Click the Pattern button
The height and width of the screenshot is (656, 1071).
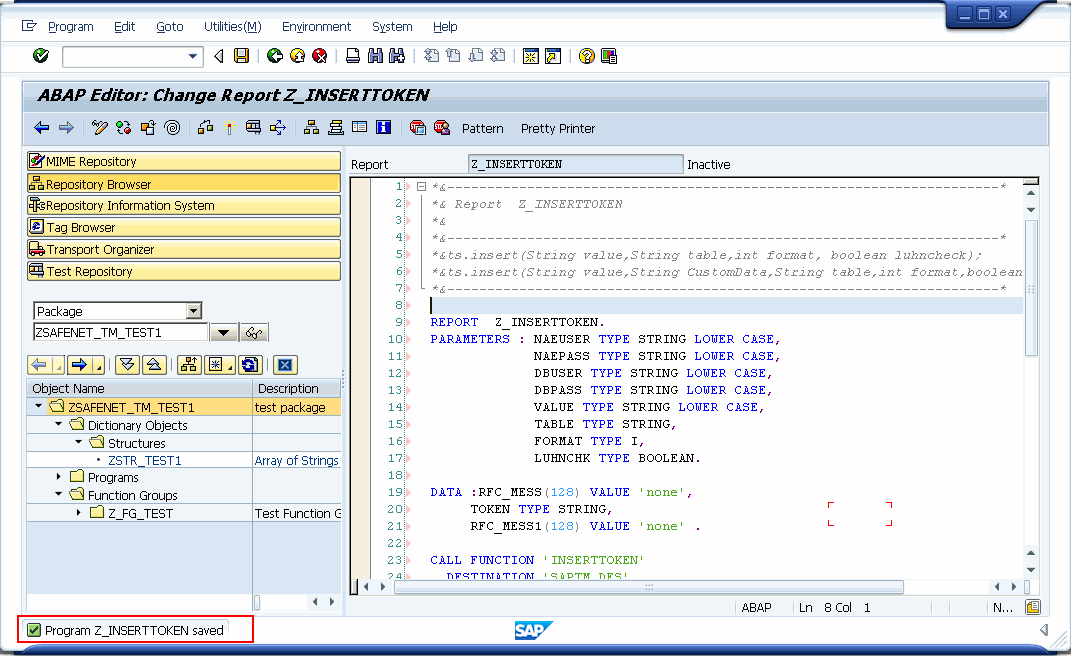point(482,128)
